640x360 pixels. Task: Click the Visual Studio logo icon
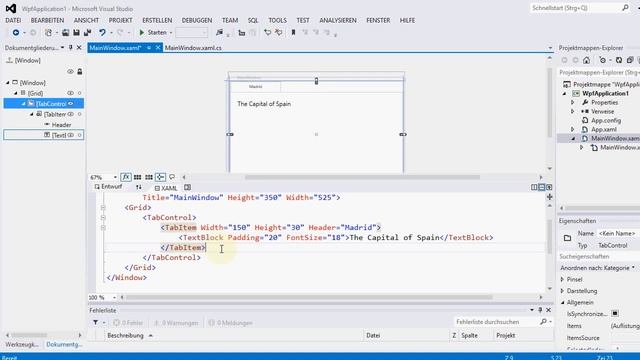point(11,8)
